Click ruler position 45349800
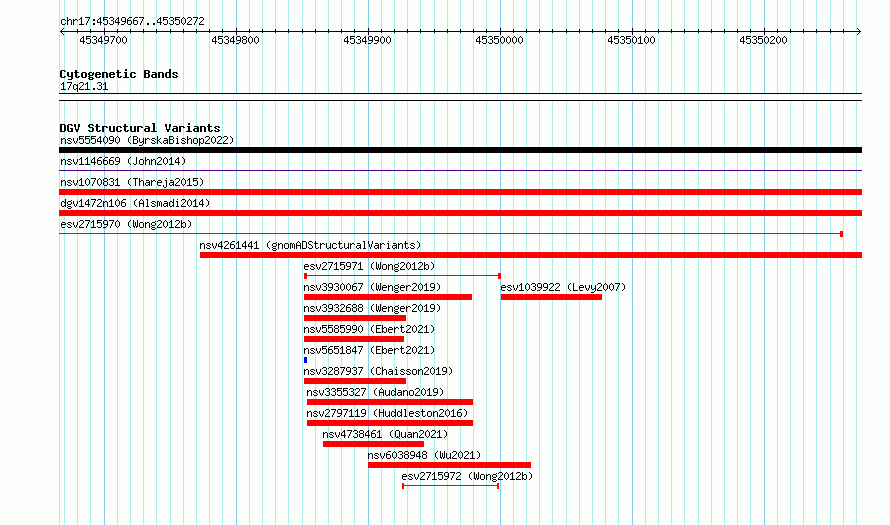This screenshot has height=525, width=890. tap(235, 40)
